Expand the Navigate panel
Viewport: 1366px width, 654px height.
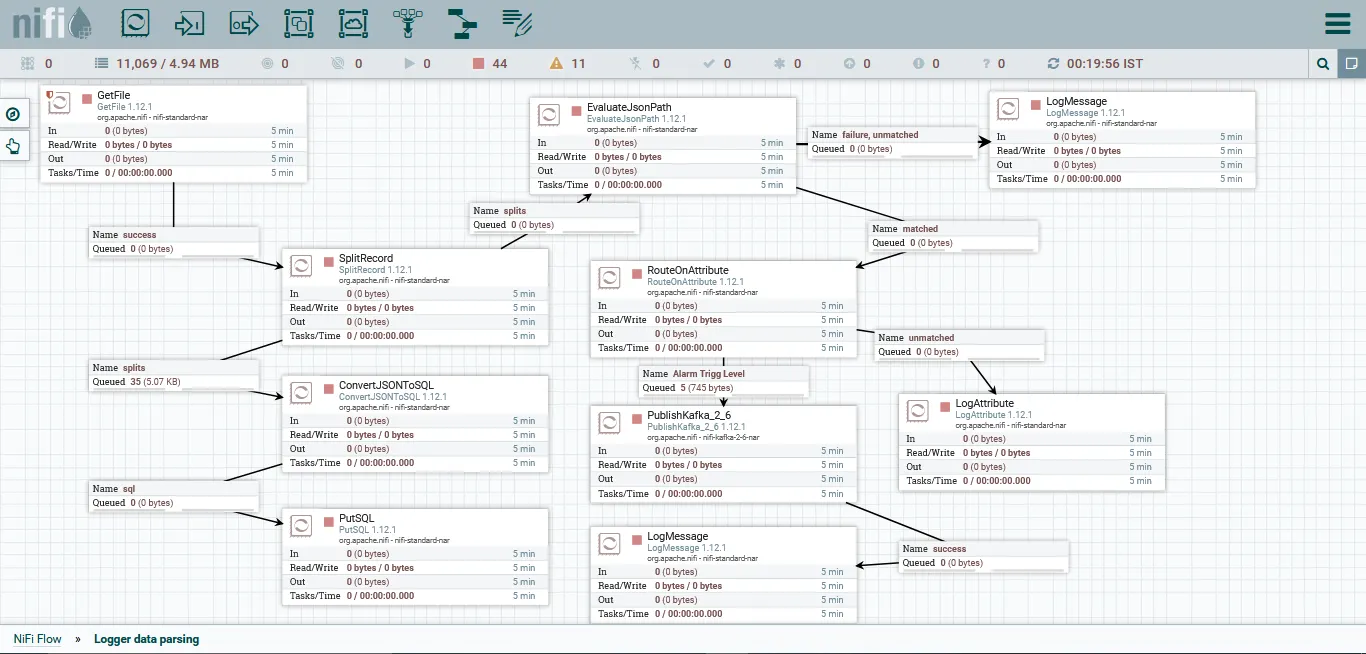(x=13, y=114)
